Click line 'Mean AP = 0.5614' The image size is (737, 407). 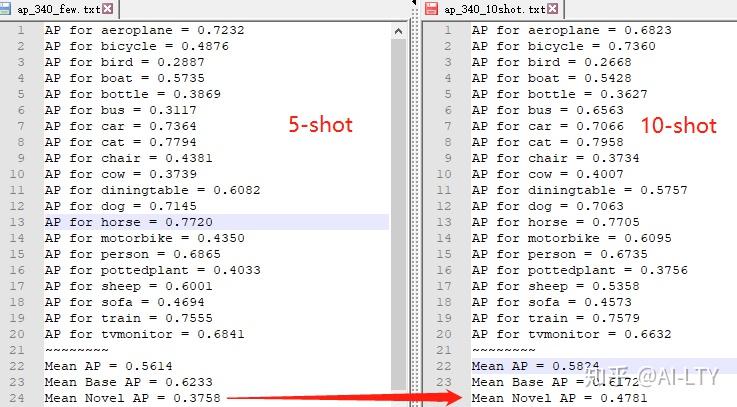[109, 366]
